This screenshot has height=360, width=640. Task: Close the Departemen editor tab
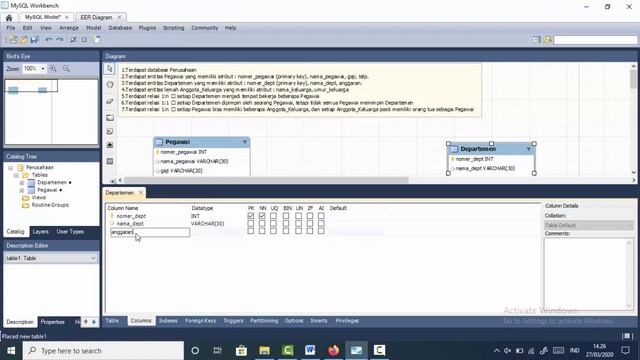140,193
